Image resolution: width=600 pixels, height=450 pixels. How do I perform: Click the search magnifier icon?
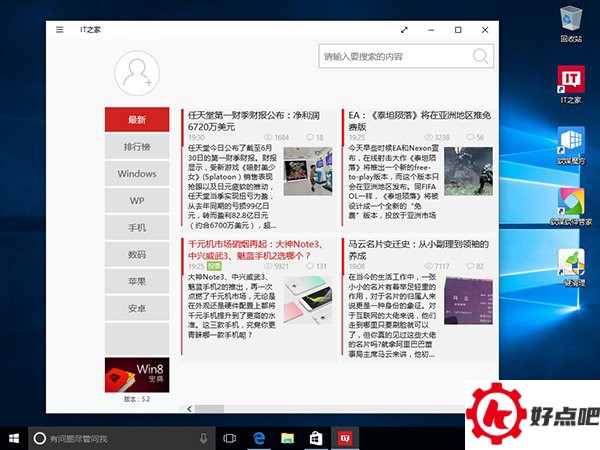coord(482,57)
